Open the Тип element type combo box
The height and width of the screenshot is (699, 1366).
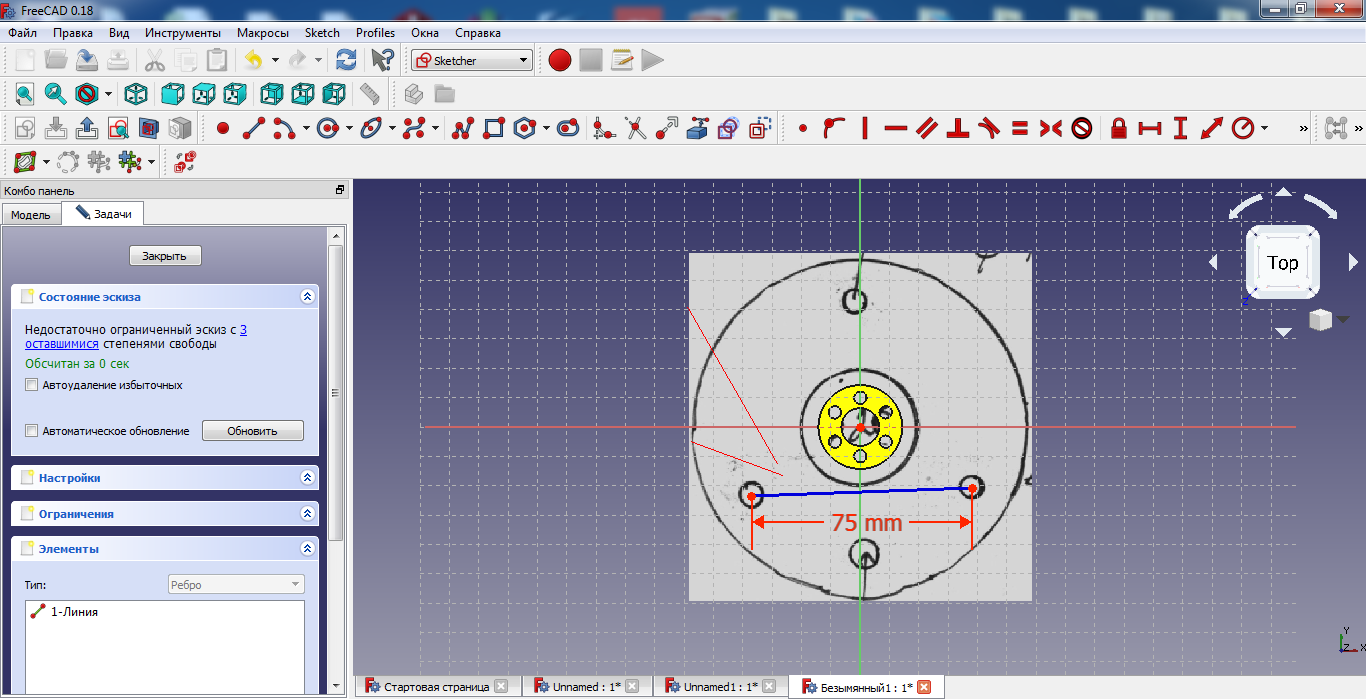click(x=236, y=585)
